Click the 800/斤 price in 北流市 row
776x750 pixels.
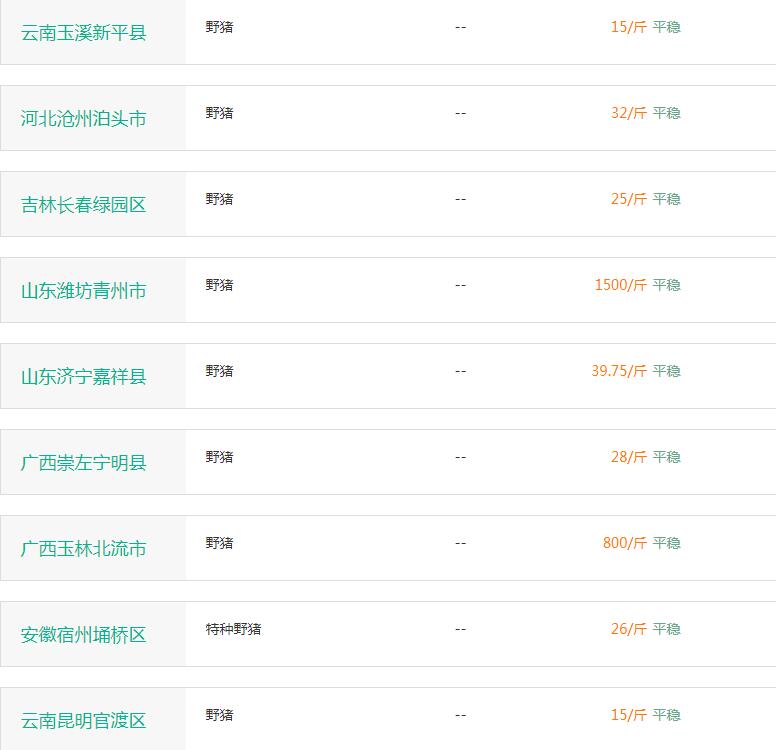tap(625, 543)
